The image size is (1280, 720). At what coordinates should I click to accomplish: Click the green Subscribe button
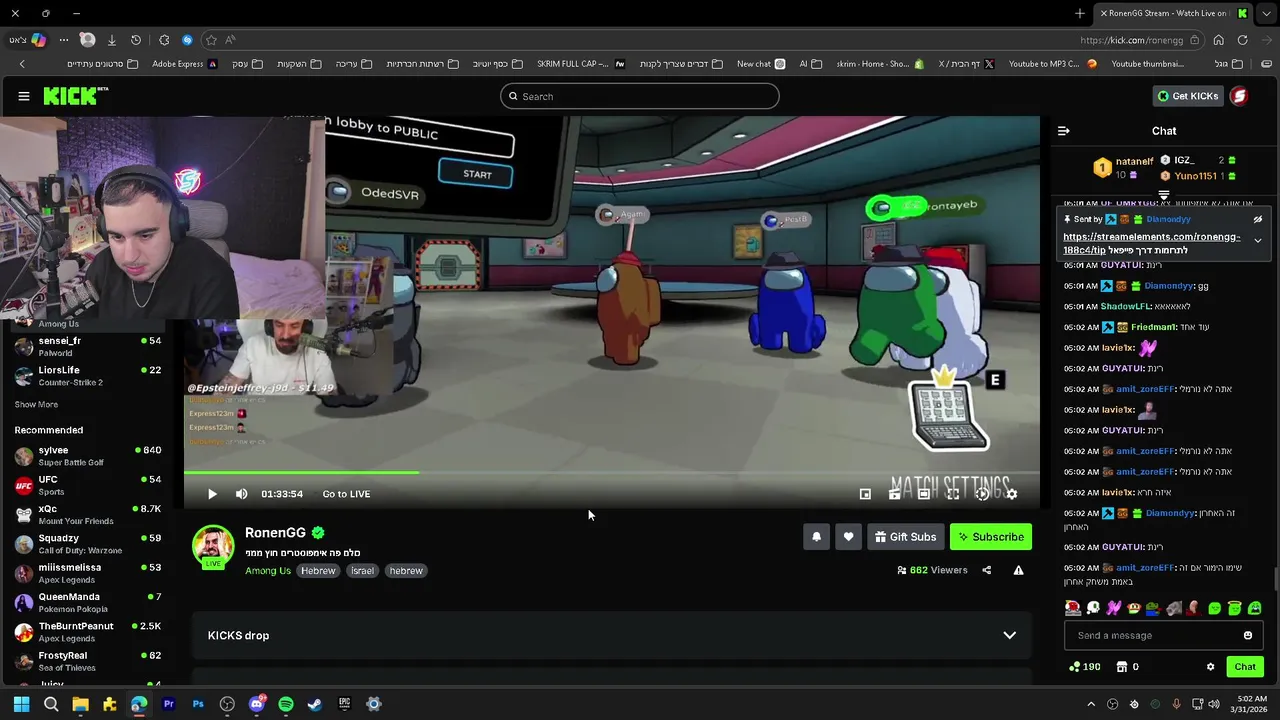(x=991, y=537)
